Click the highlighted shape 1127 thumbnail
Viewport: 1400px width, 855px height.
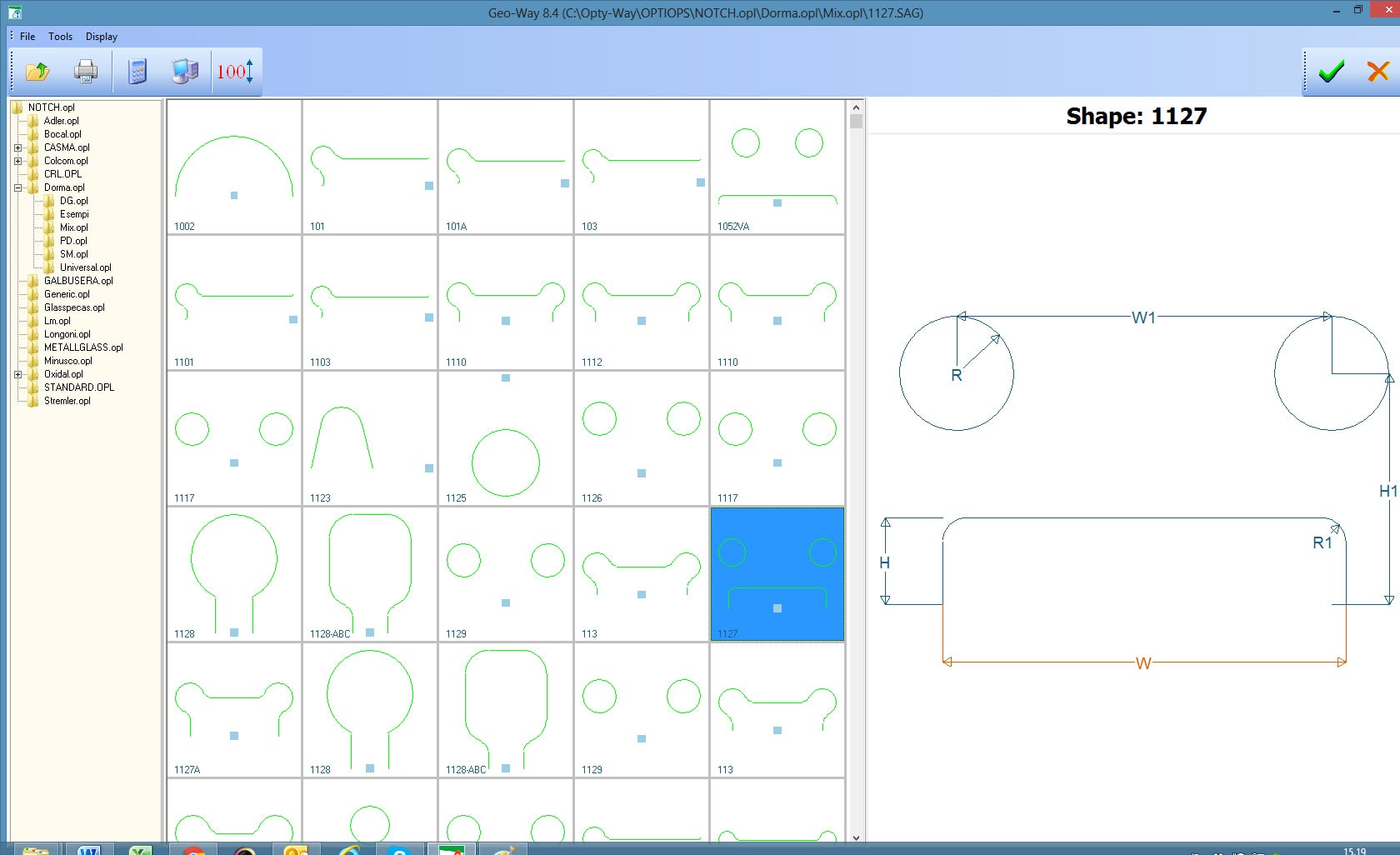[x=777, y=574]
